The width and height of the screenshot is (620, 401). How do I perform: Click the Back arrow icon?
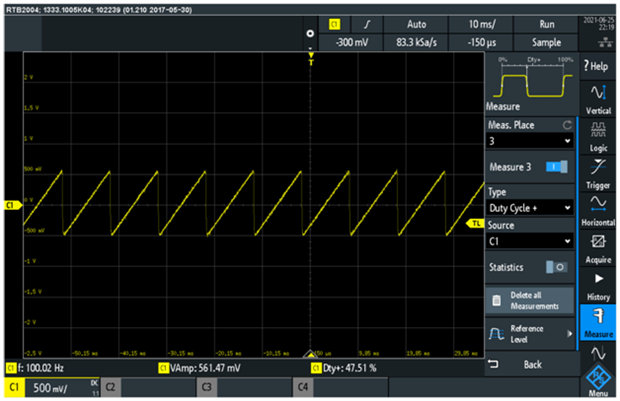point(493,363)
